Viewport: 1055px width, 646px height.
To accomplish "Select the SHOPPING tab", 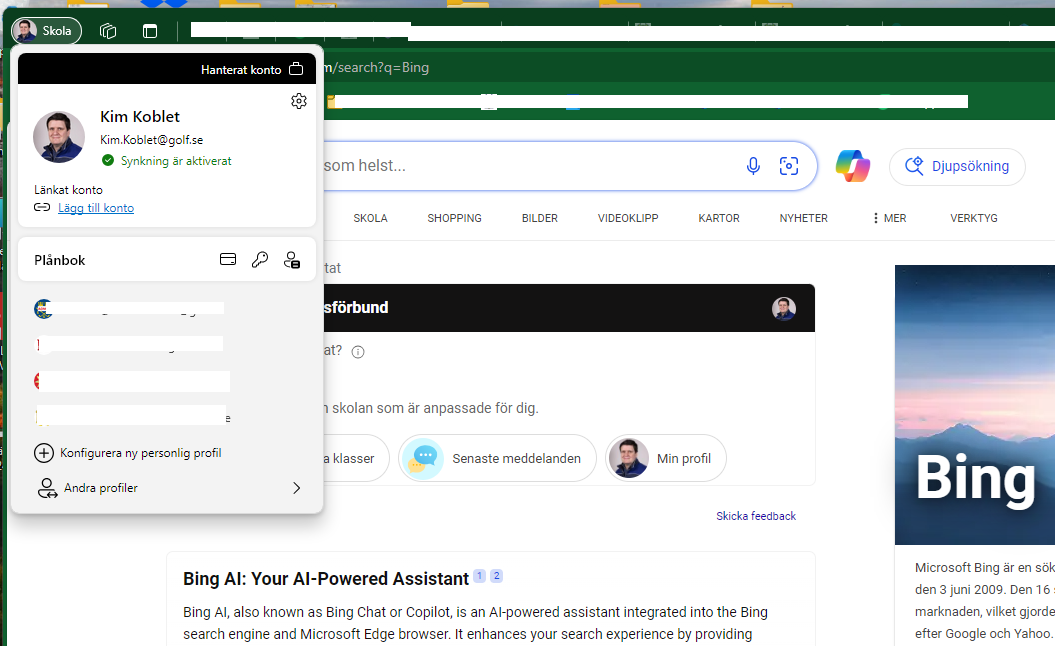I will (455, 218).
